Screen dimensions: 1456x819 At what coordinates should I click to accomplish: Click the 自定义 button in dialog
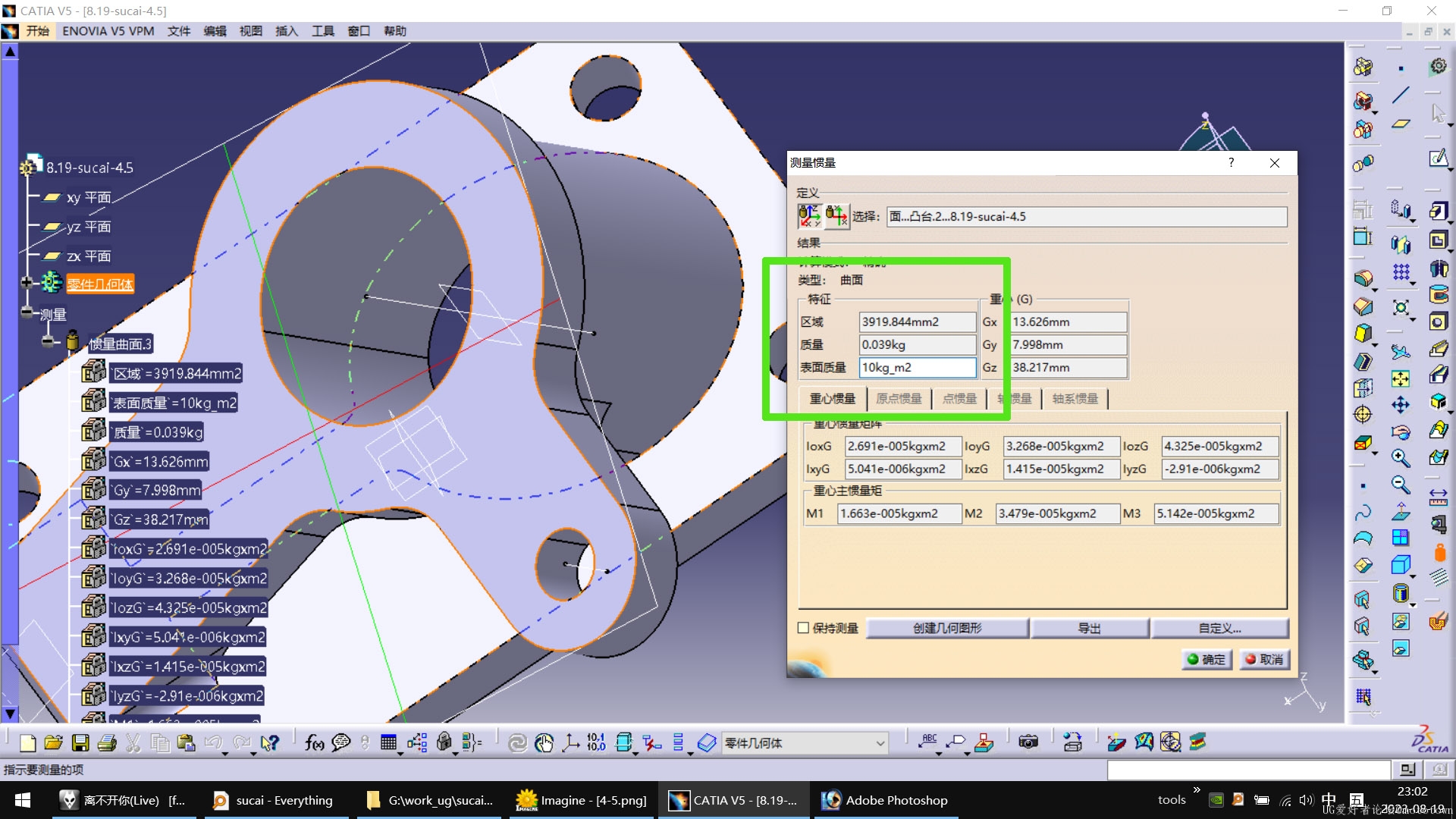(1222, 628)
